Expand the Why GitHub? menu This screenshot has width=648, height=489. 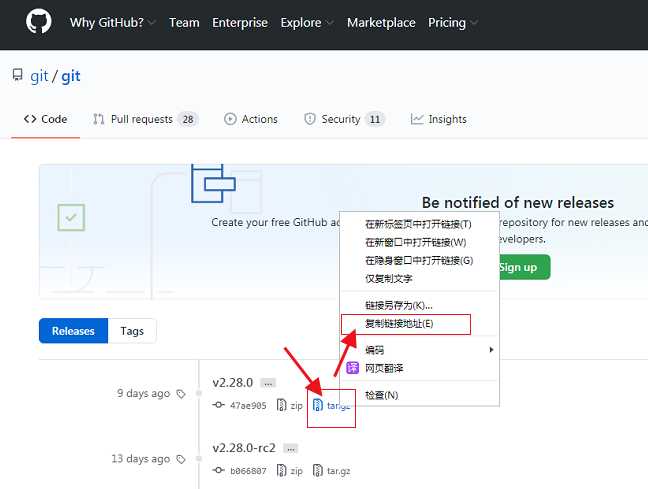point(112,22)
